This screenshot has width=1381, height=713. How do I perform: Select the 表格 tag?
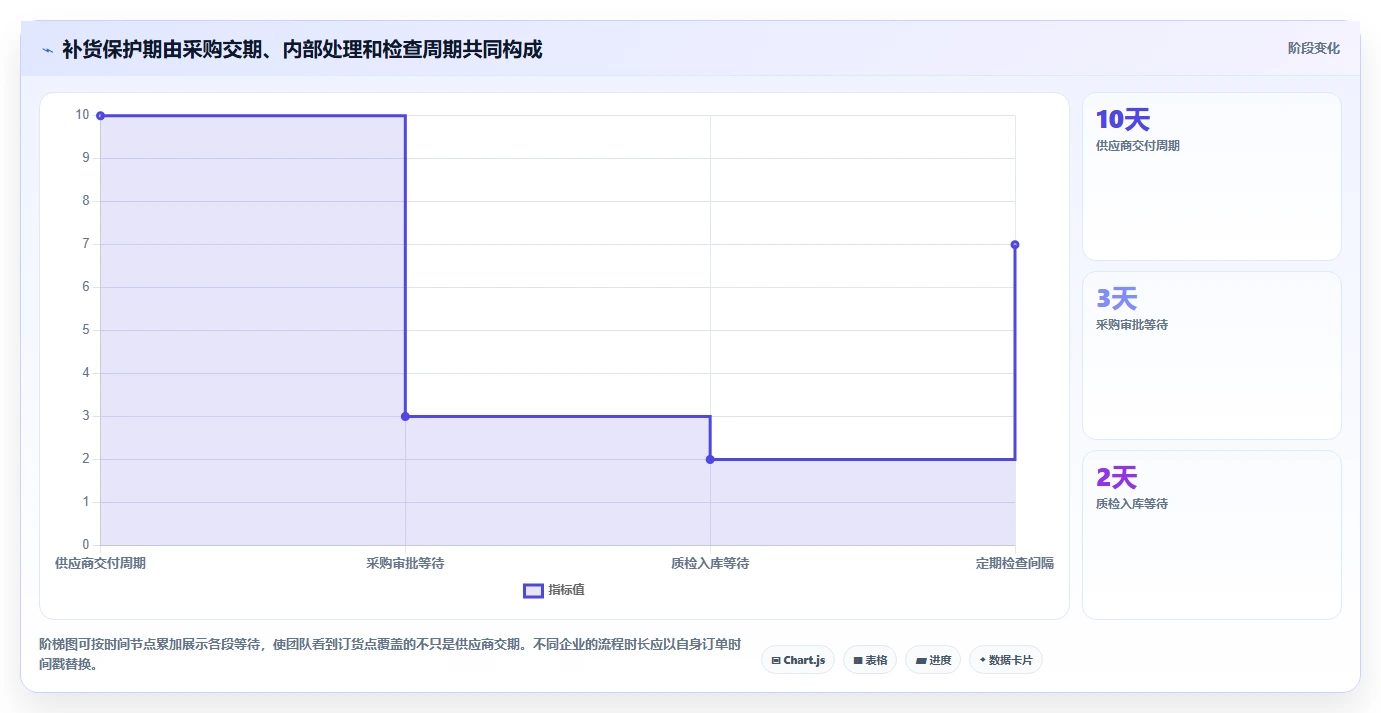pos(870,660)
